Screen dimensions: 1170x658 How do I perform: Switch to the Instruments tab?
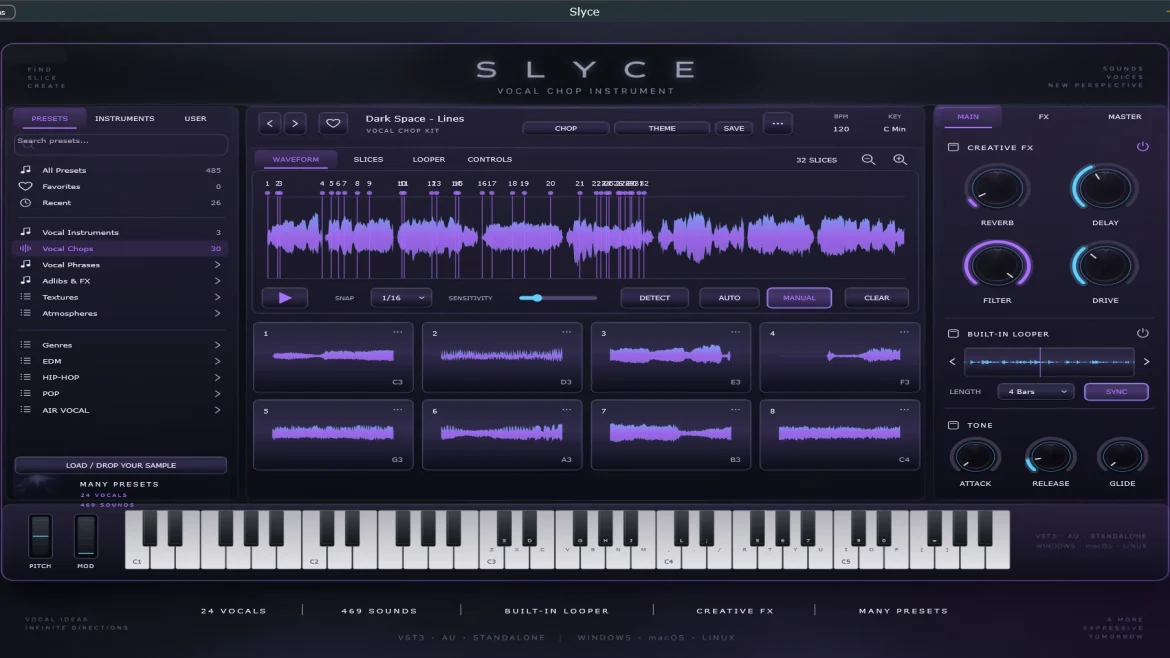point(125,119)
